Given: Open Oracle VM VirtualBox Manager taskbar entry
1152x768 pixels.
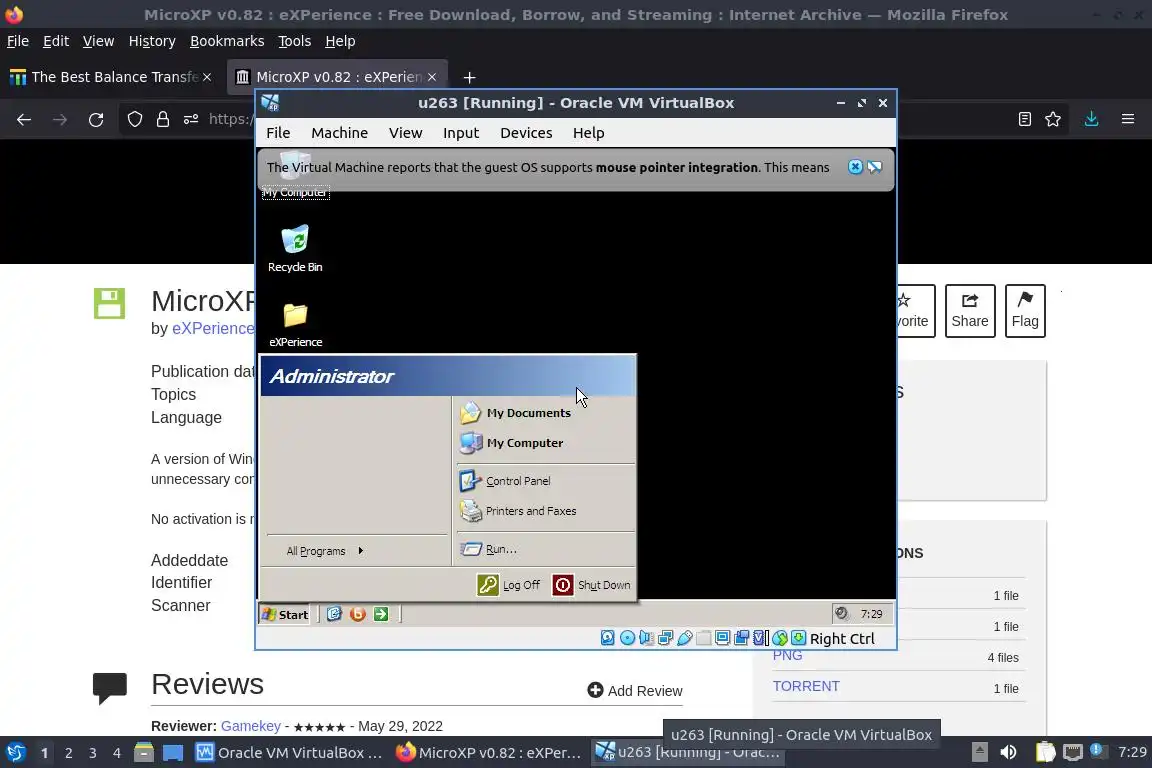Looking at the screenshot, I should [x=289, y=753].
